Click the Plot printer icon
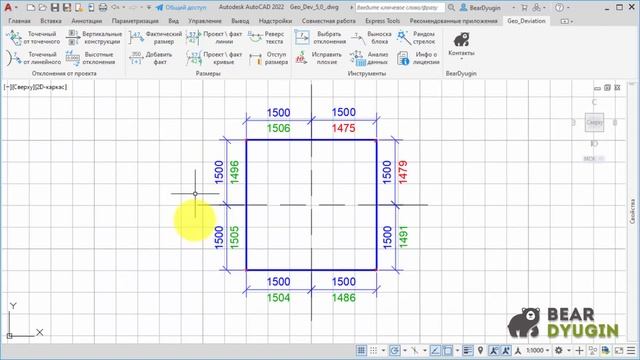Viewport: 640px width, 360px height. point(103,7)
